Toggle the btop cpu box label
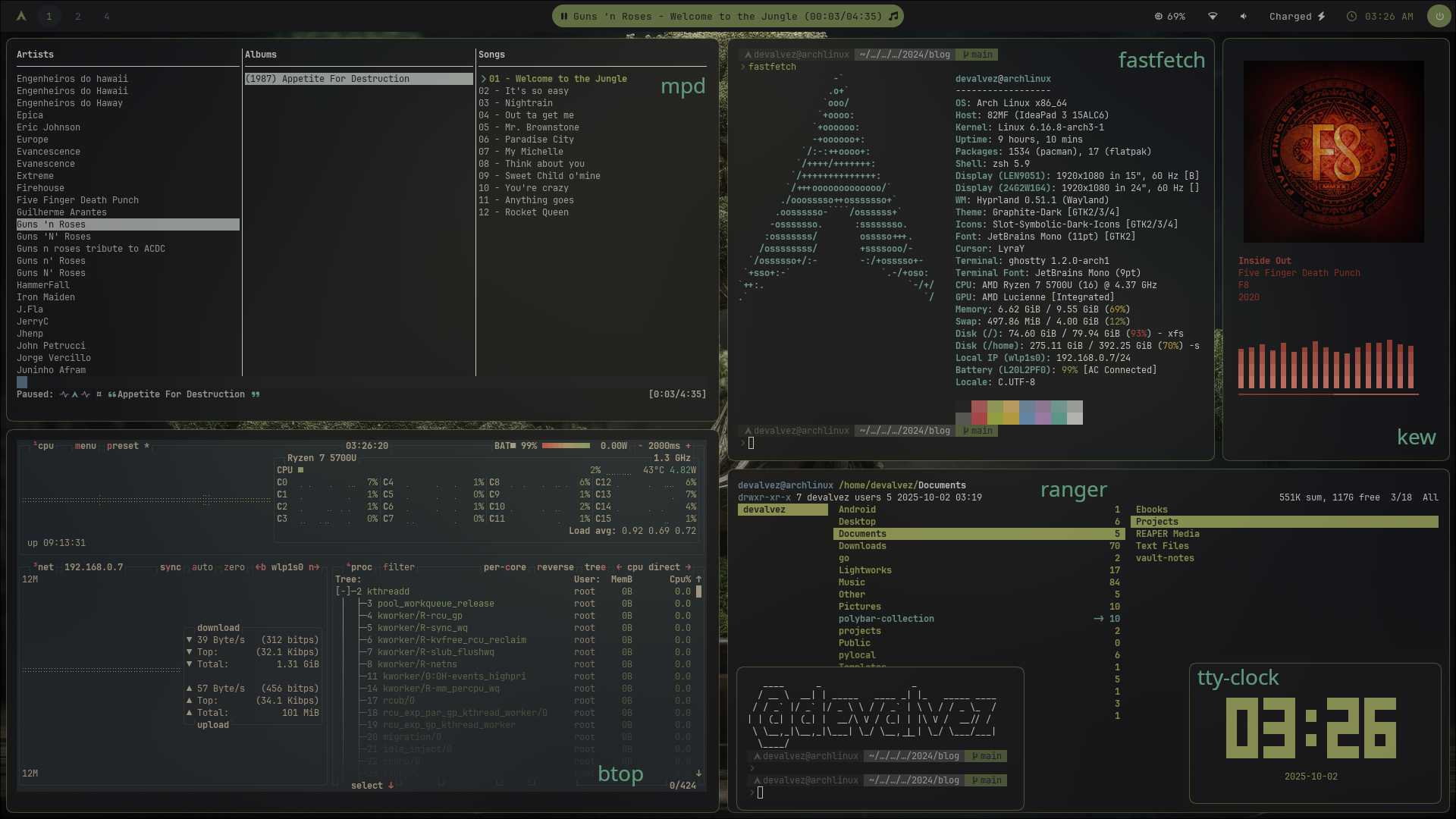1456x819 pixels. pos(44,446)
